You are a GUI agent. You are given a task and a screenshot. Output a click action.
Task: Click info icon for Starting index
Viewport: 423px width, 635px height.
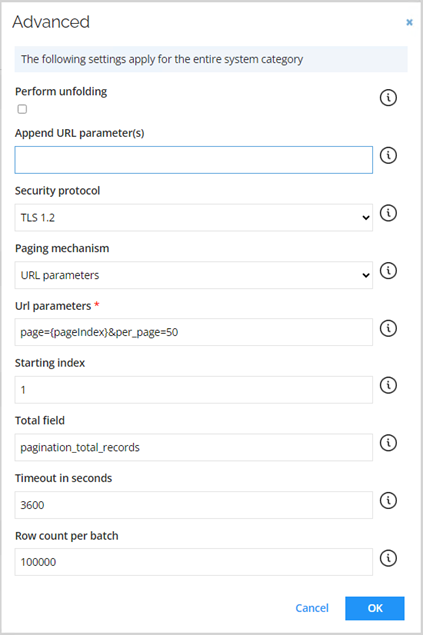(388, 385)
